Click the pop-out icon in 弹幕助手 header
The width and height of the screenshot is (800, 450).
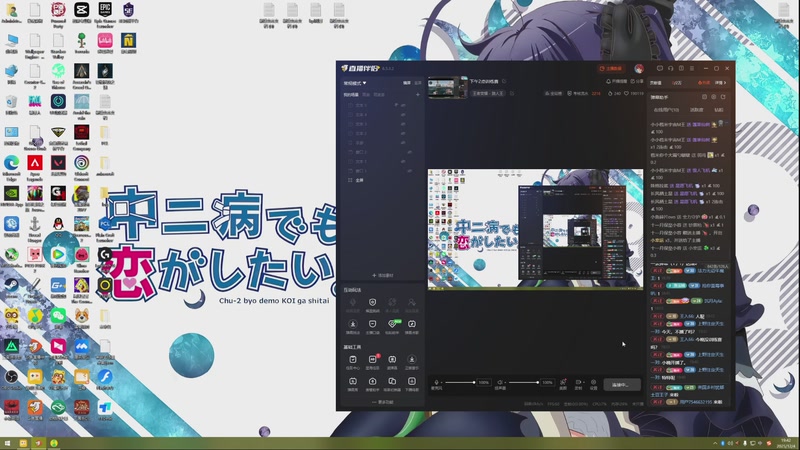(723, 97)
